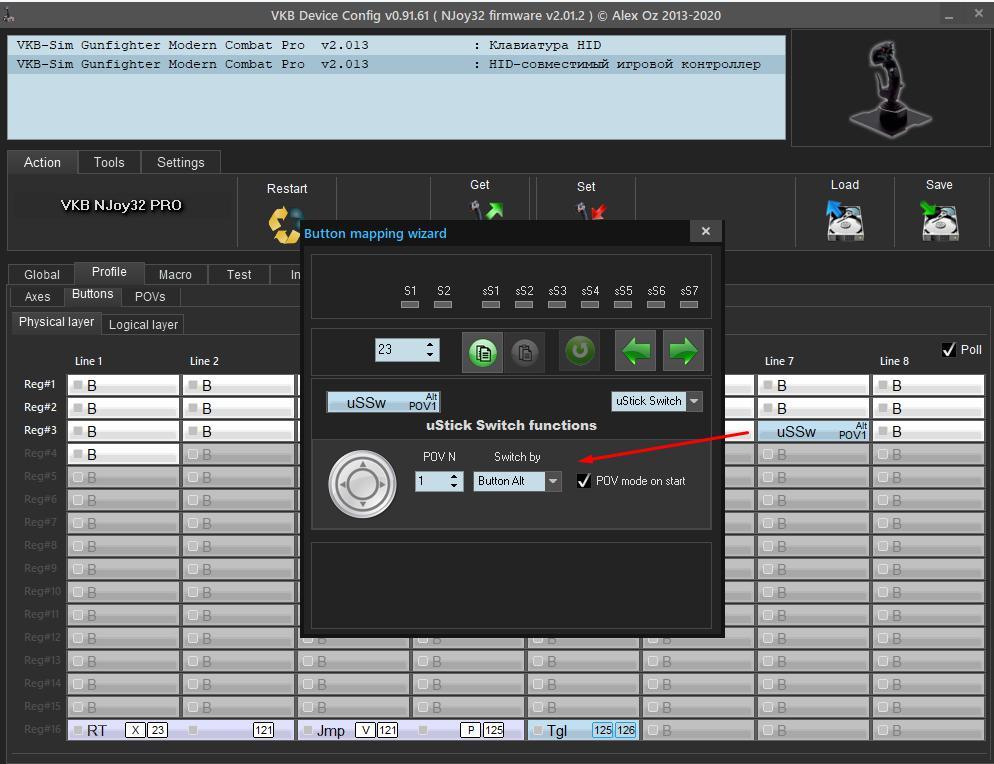Click the Reg#2 Line 2 B cell
This screenshot has height=764, width=994.
pos(238,408)
